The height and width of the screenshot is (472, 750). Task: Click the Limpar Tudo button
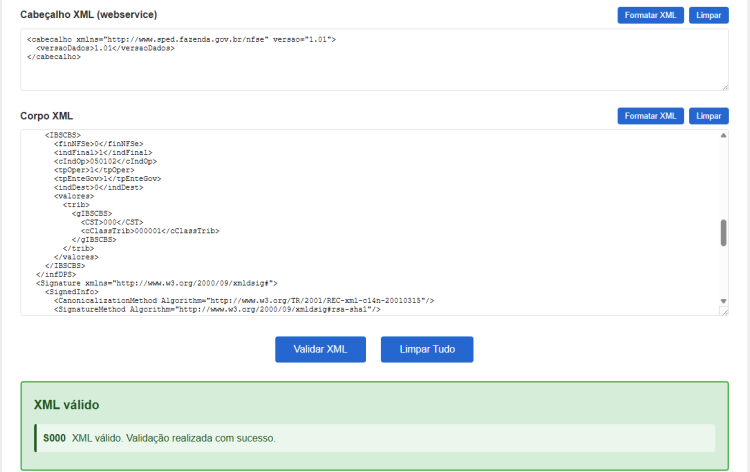(x=427, y=350)
